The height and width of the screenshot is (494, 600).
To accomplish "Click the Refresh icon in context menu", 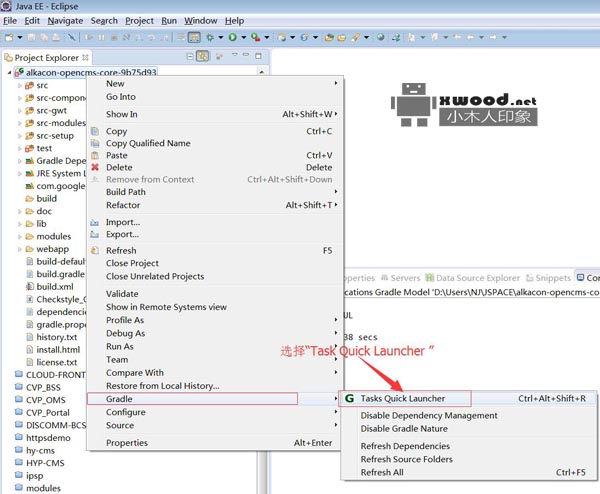I will click(x=95, y=250).
